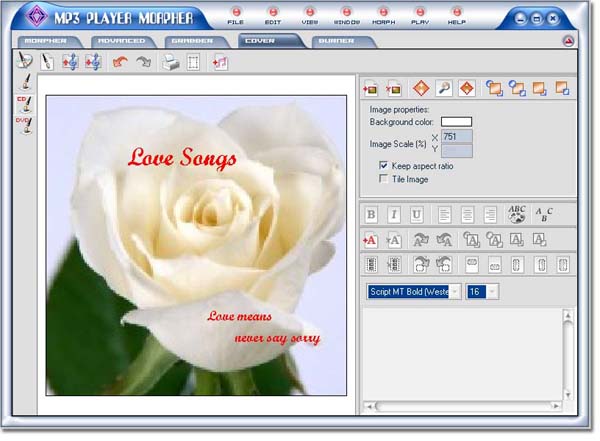Select the CD cover brush tool
Viewport: 600px width, 441px height.
click(25, 105)
